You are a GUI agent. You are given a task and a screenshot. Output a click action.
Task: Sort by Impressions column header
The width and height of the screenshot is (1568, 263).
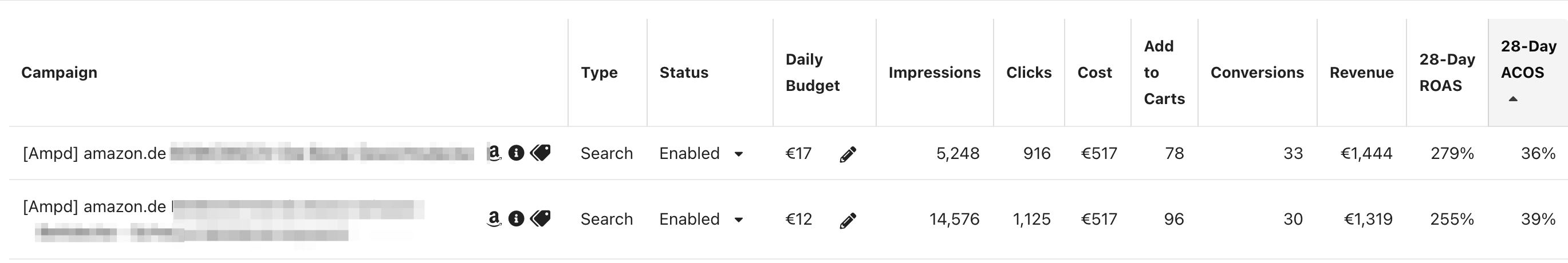point(935,72)
